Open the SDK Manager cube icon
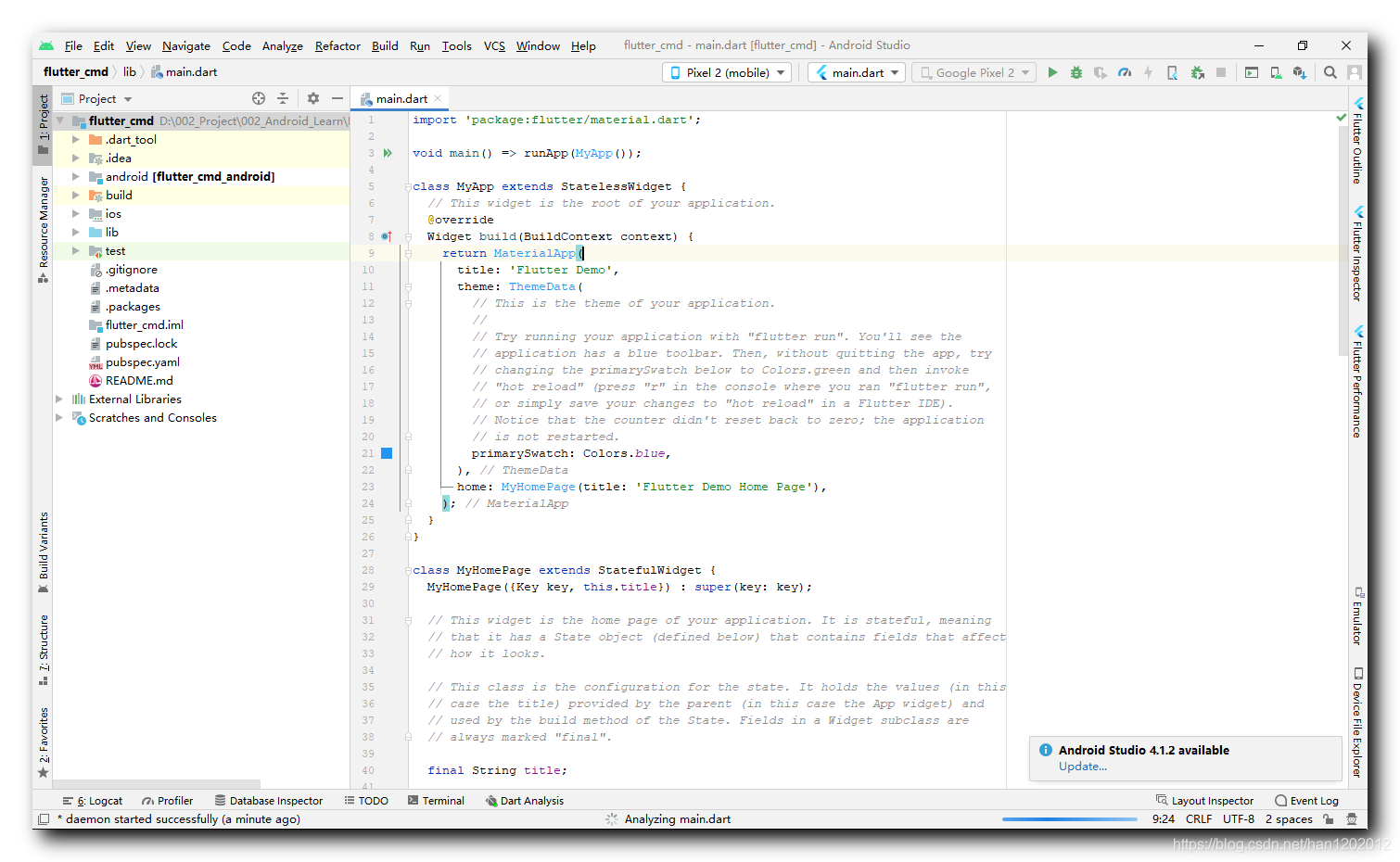 (1300, 72)
